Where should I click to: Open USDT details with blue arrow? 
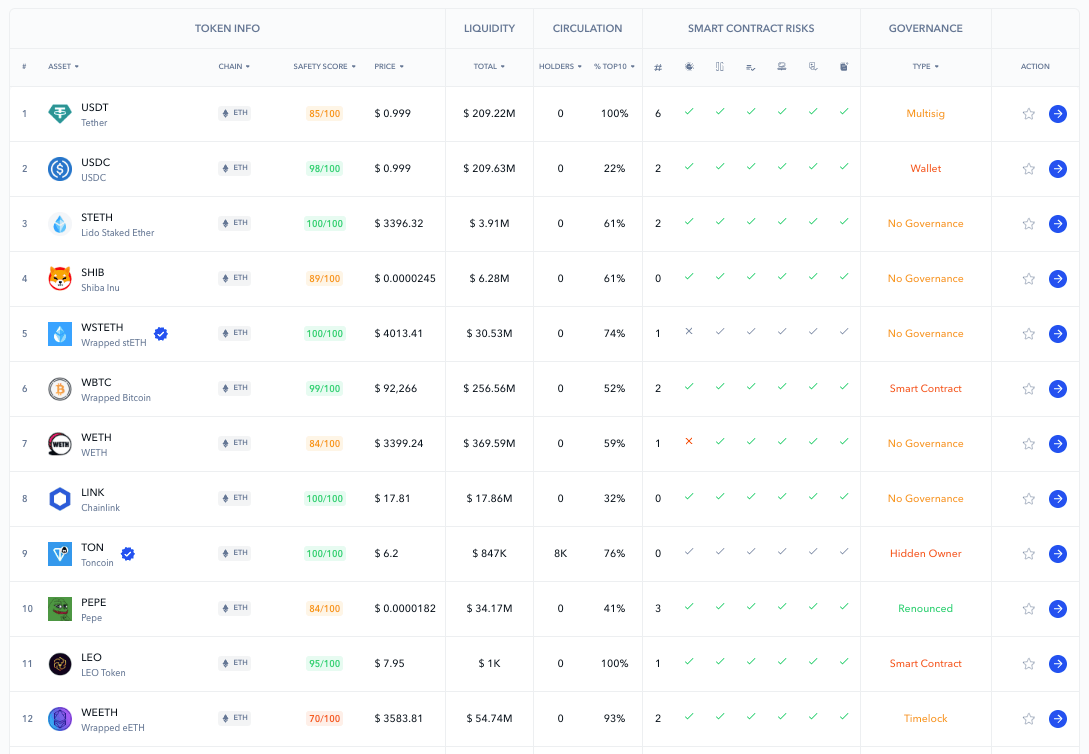1058,113
